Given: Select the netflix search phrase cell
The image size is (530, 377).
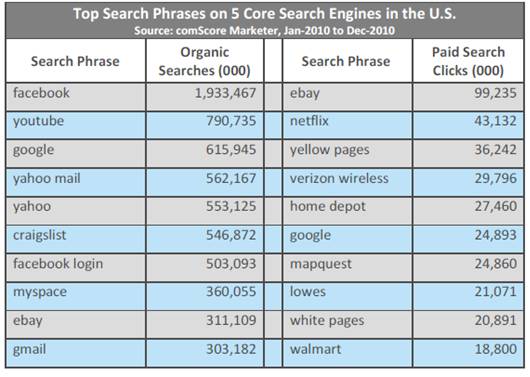Looking at the screenshot, I should 347,125.
